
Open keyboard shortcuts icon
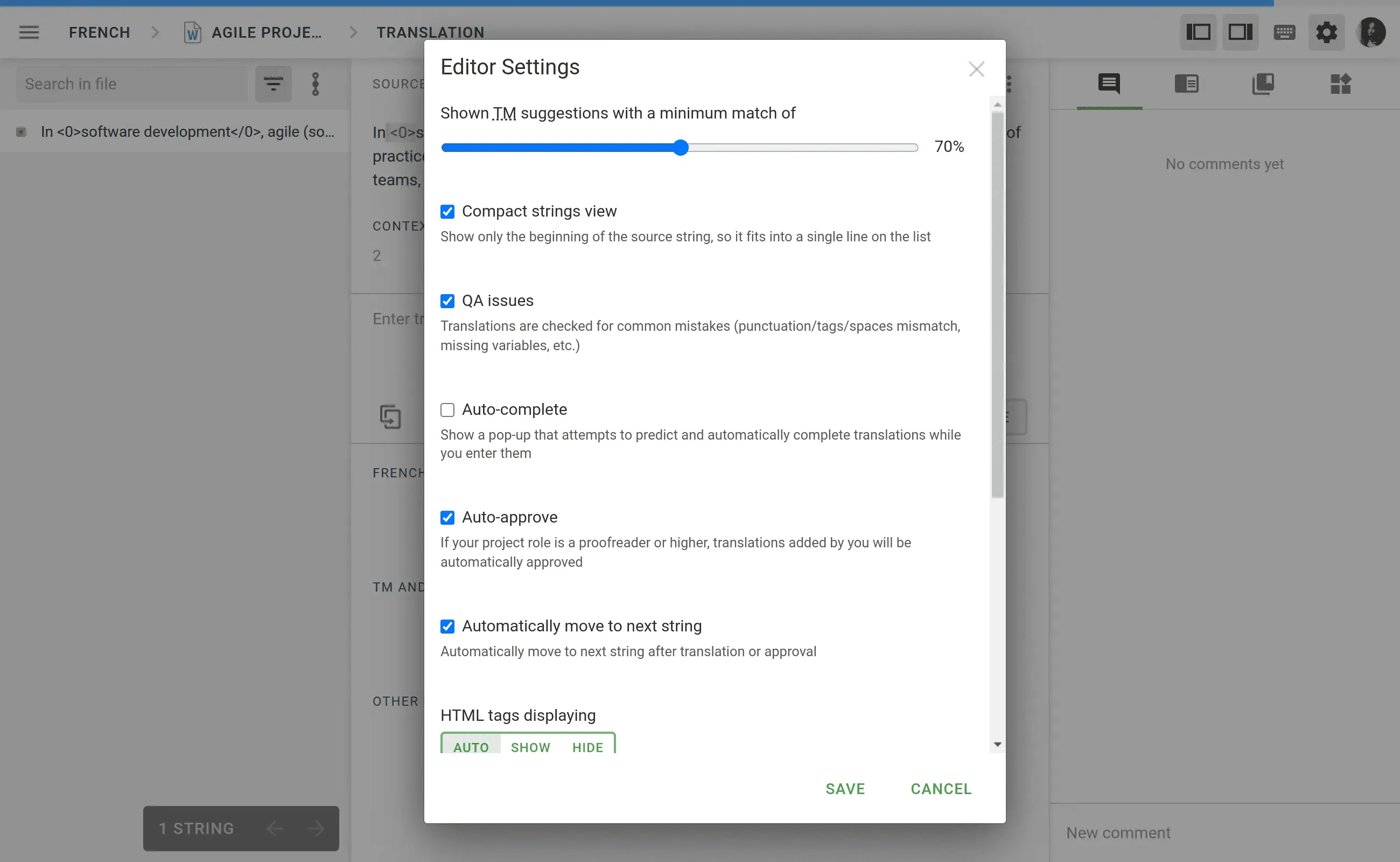coord(1284,32)
